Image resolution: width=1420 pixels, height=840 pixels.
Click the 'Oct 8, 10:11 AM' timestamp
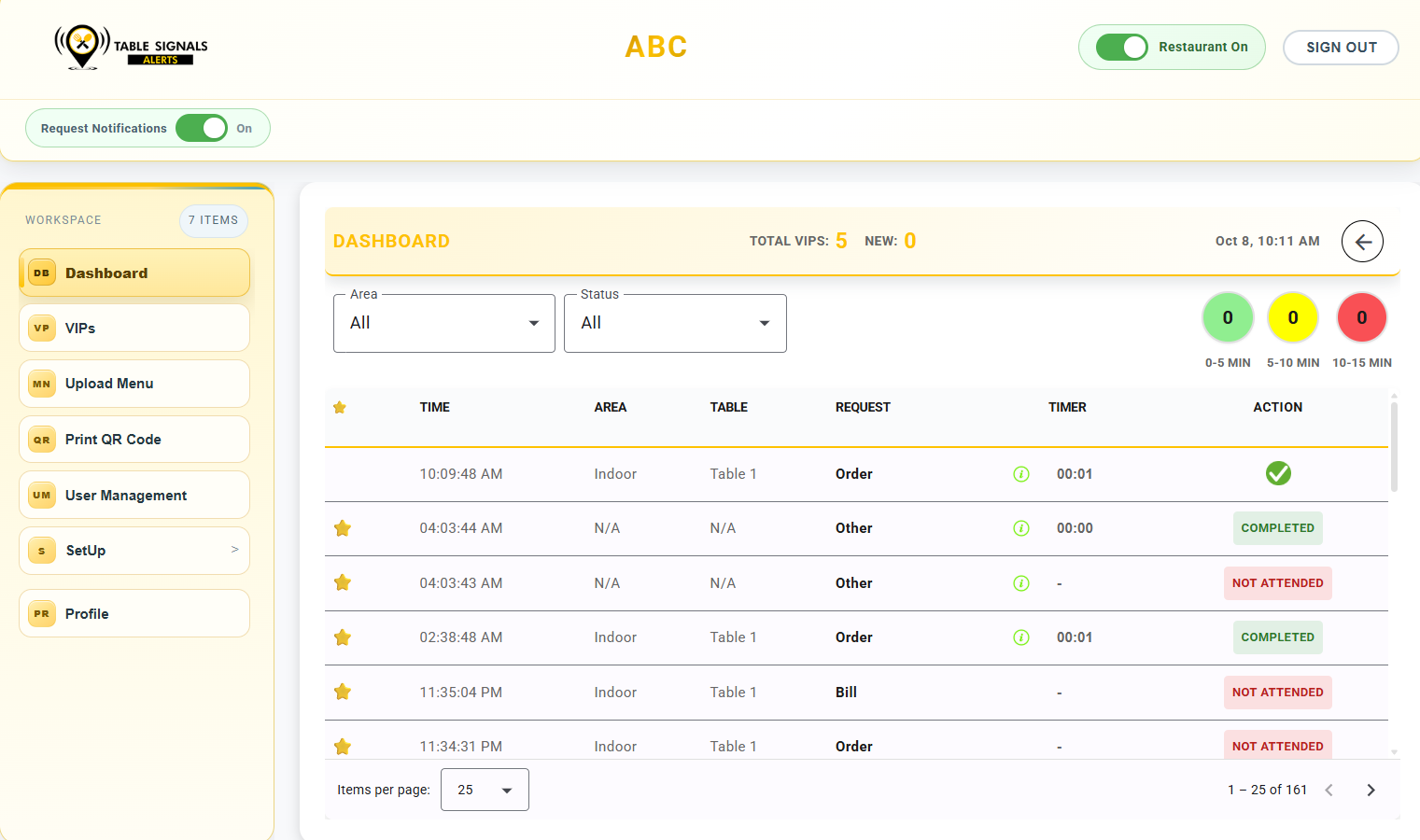[1267, 241]
